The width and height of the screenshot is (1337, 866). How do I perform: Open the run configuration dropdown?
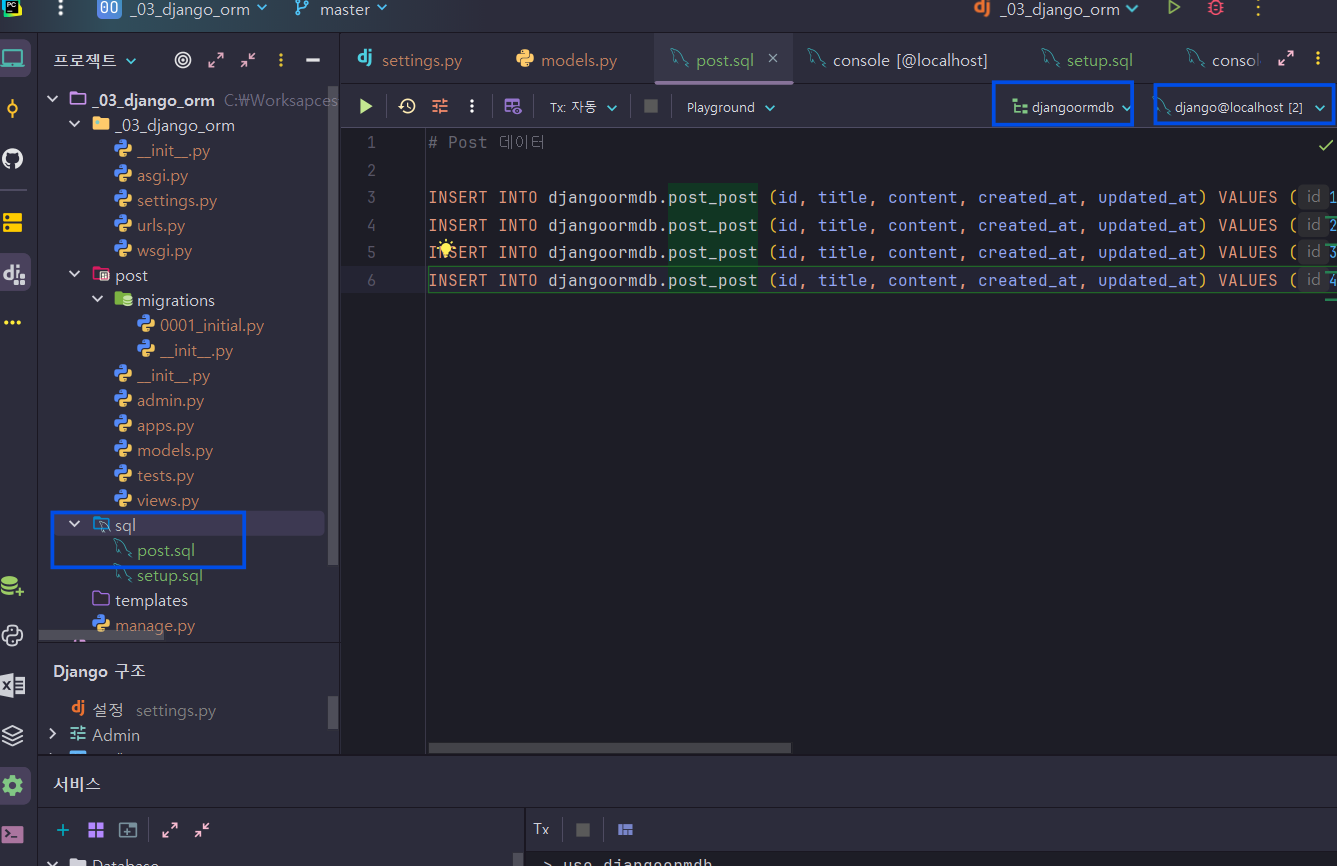[x=1056, y=9]
